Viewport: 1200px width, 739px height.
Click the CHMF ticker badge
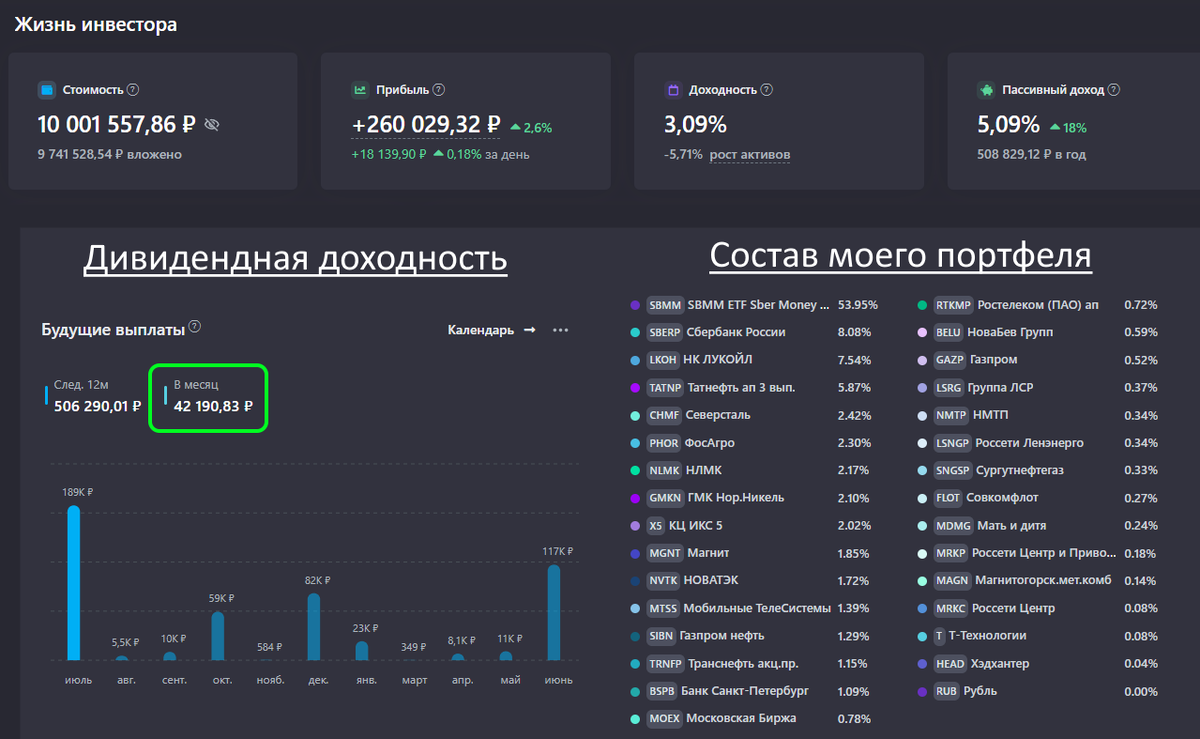click(664, 415)
